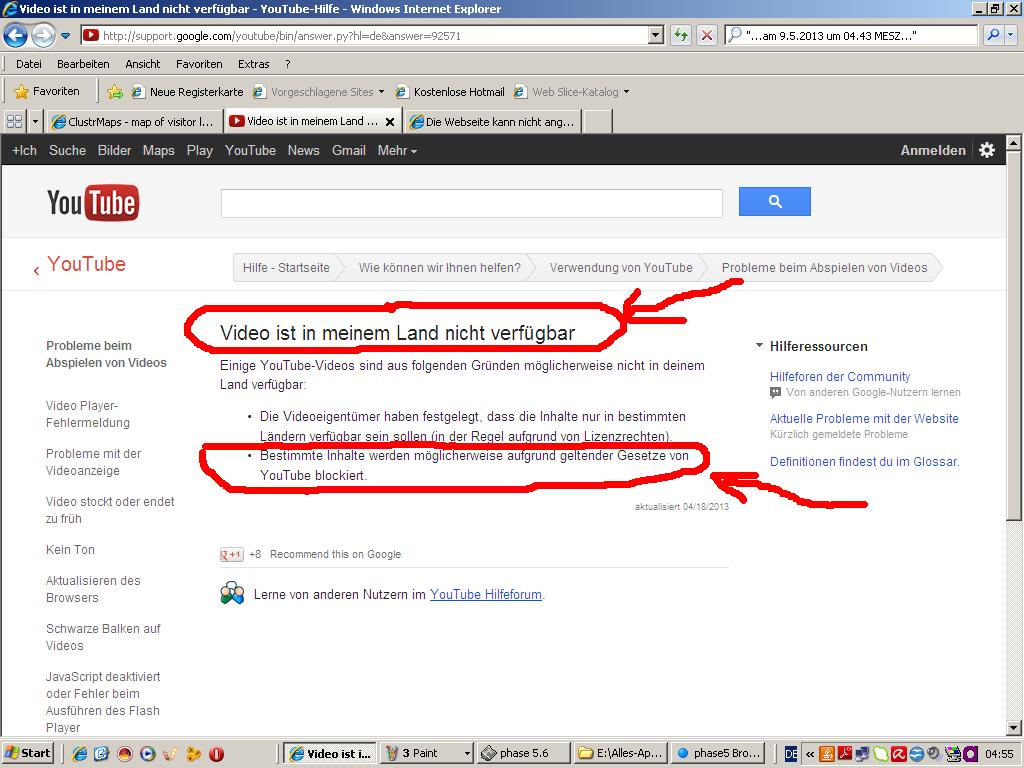The height and width of the screenshot is (768, 1024).
Task: Click the Quick Tabs grid icon
Action: point(14,121)
